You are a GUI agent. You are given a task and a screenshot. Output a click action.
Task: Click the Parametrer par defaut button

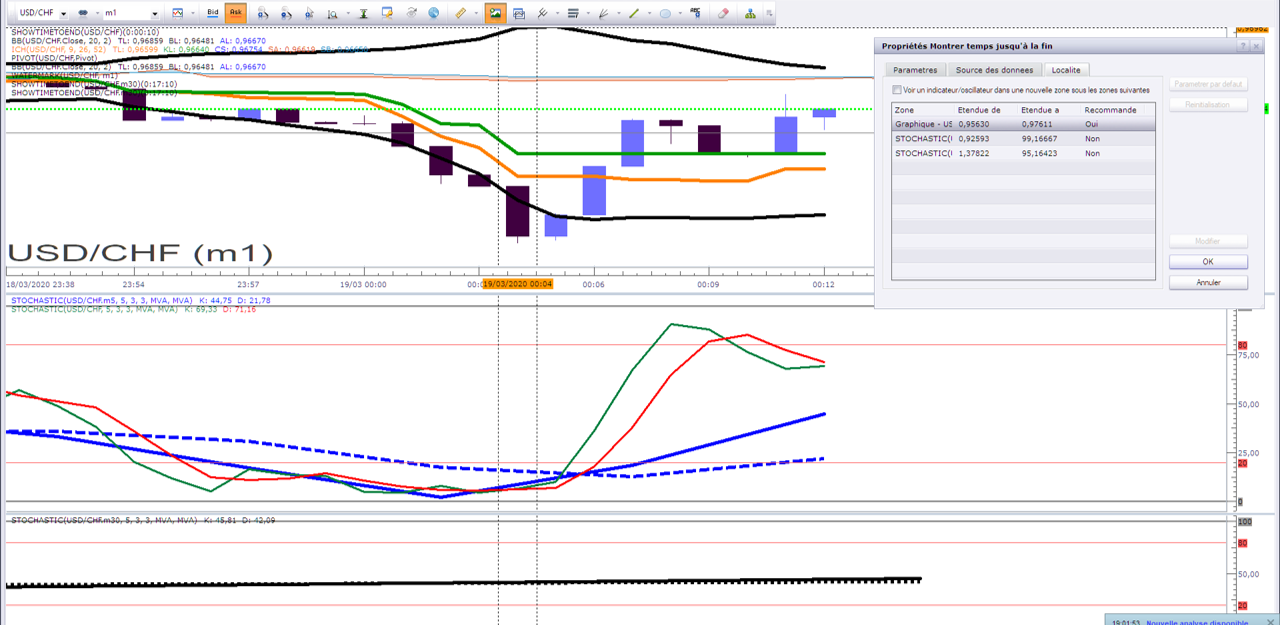[x=1208, y=84]
